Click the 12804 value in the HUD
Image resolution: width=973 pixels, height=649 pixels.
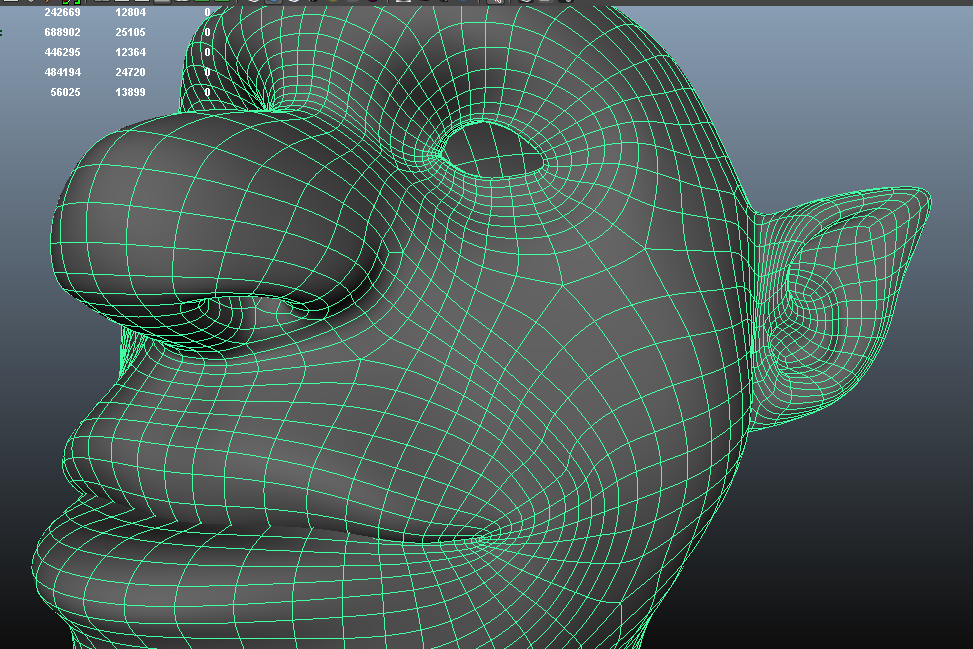[131, 13]
